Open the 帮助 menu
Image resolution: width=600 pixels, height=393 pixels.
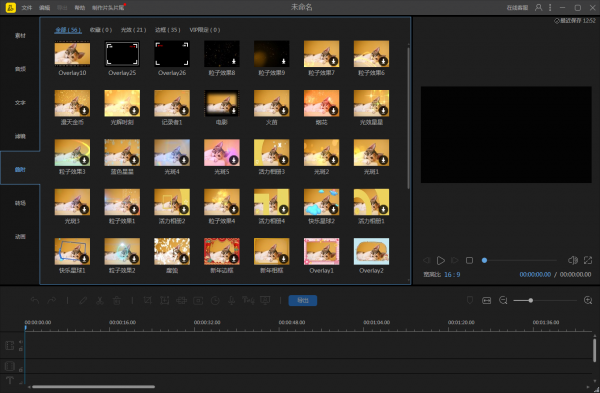tap(80, 8)
